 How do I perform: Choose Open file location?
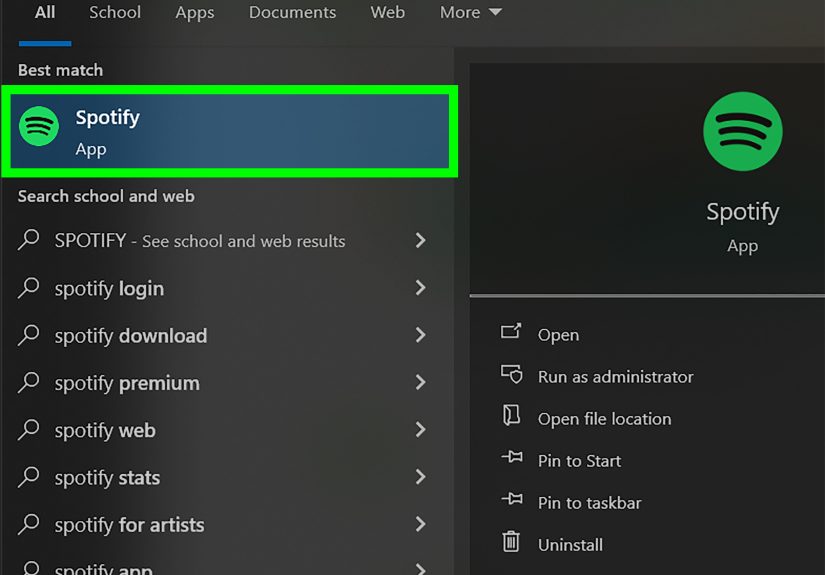click(x=605, y=419)
